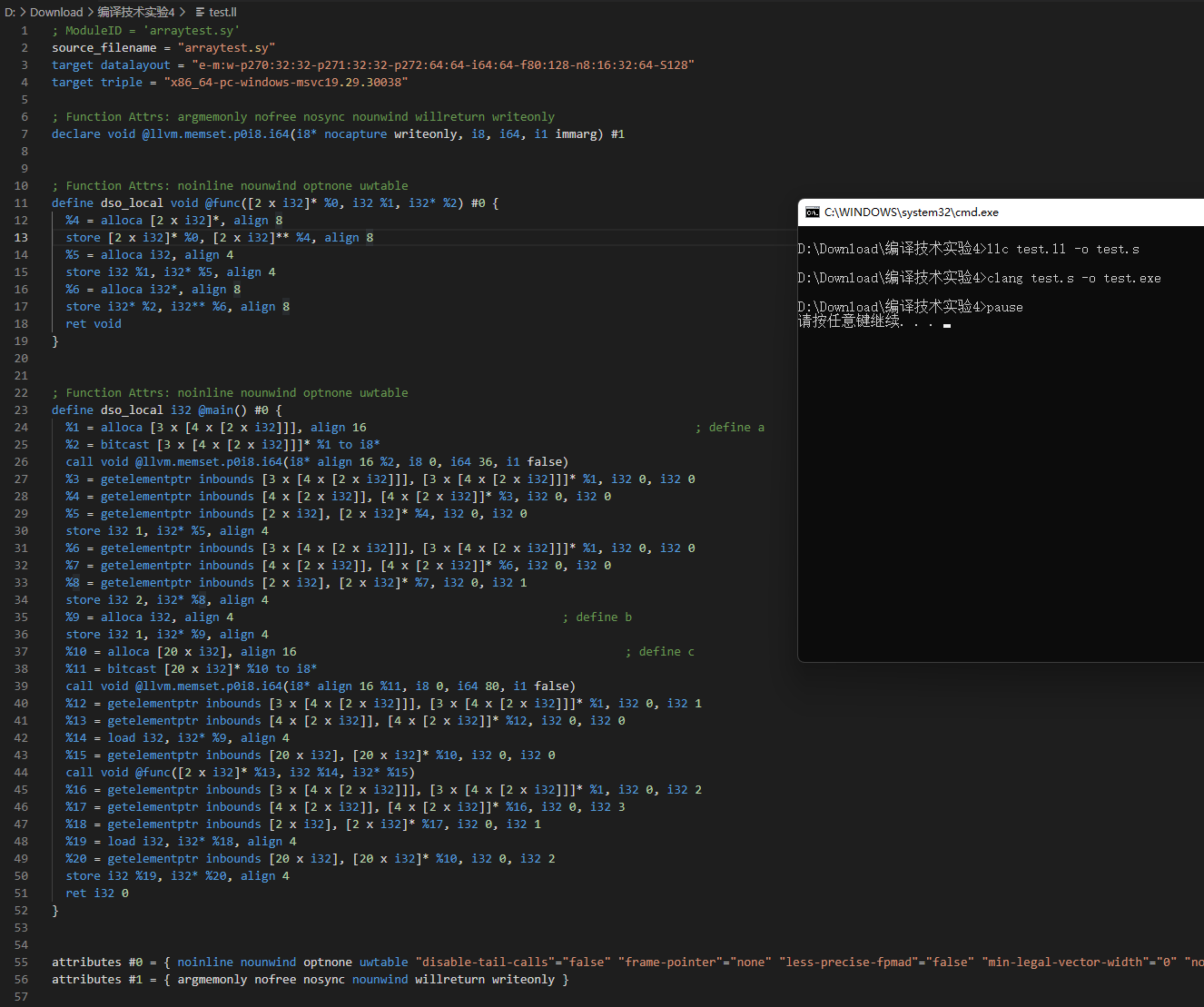Click line number 13 in the gutter
Screen dimensions: 1204x1007
coord(21,237)
